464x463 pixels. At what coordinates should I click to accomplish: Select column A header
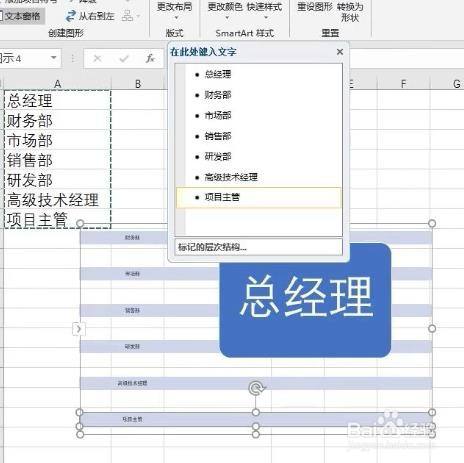click(57, 84)
